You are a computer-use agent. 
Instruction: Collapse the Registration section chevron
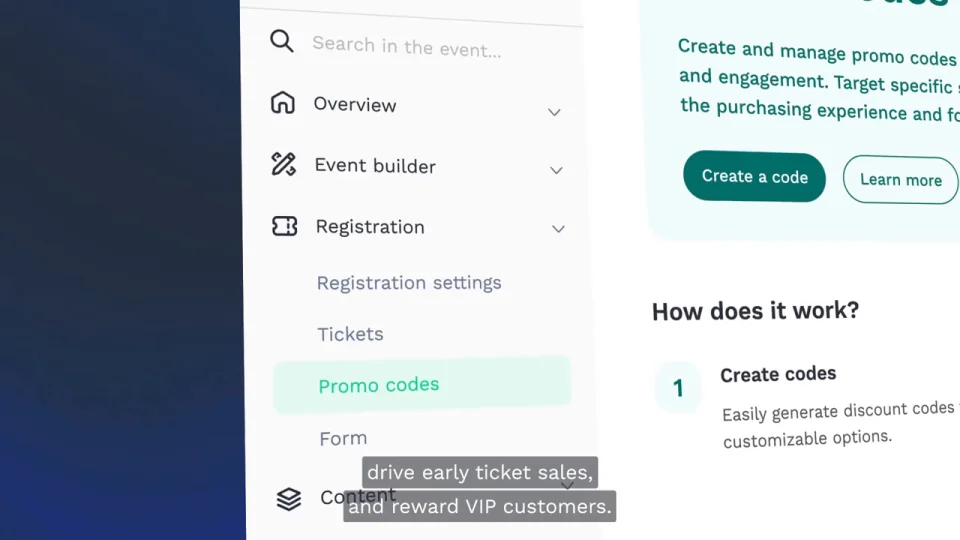558,229
